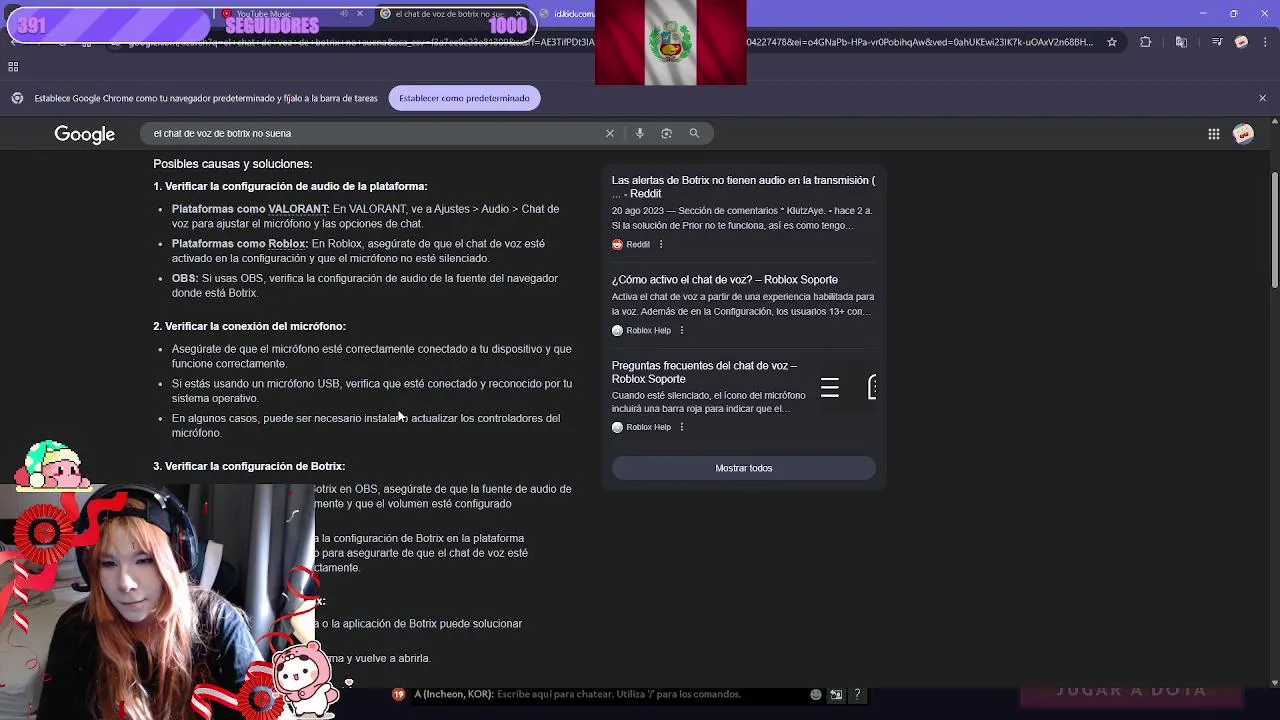Click the 'Mostrar todos' button

tap(744, 468)
